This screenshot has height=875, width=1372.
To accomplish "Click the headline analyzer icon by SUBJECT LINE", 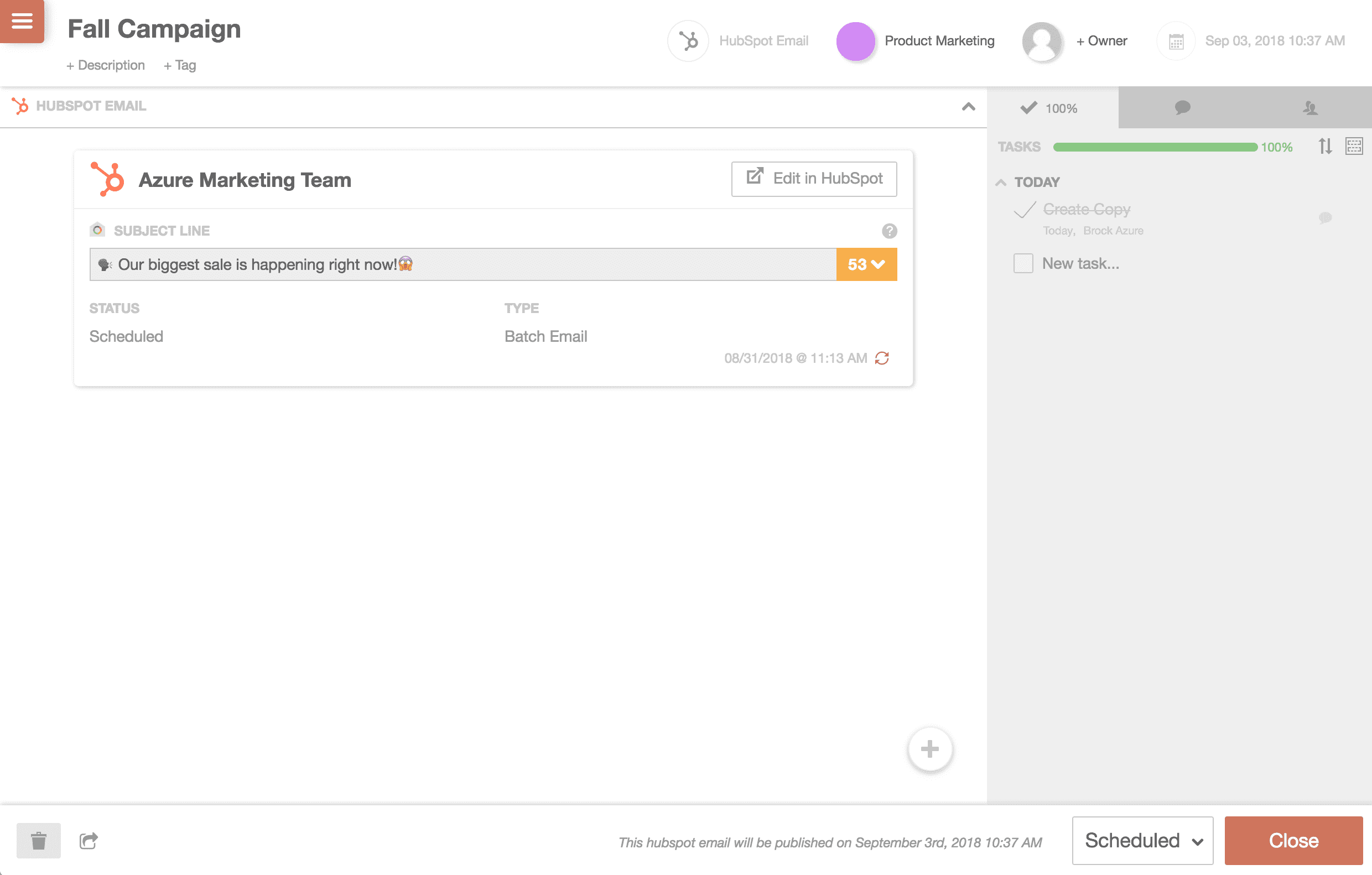I will pyautogui.click(x=97, y=230).
